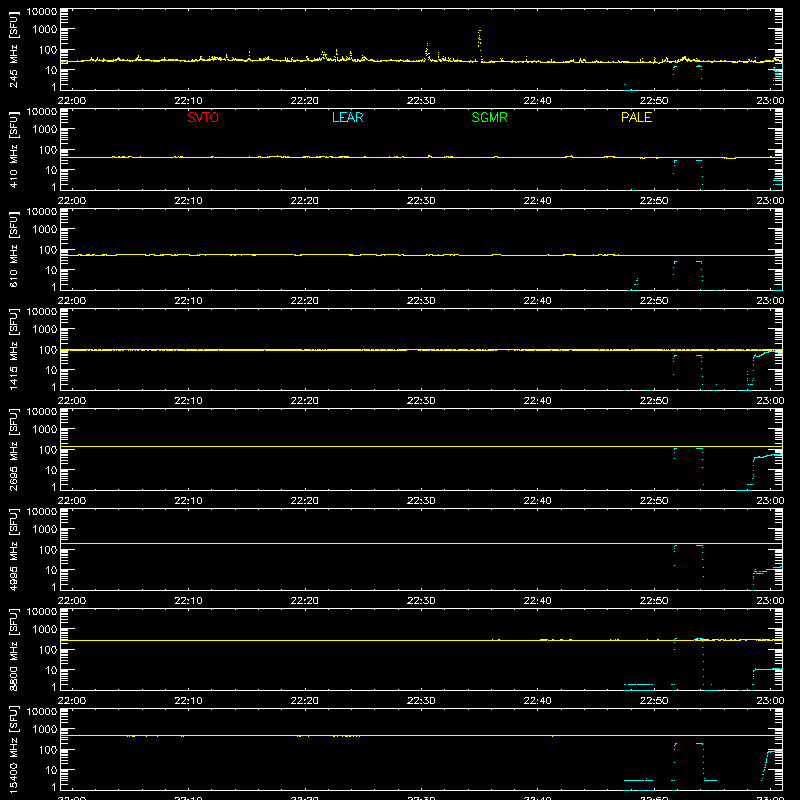Click the 22:10 tick label under 245 MHz plot

[x=188, y=101]
